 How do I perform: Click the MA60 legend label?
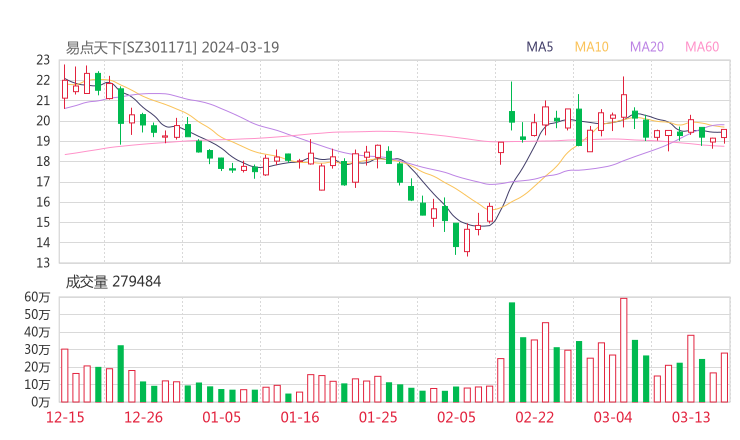point(702,47)
